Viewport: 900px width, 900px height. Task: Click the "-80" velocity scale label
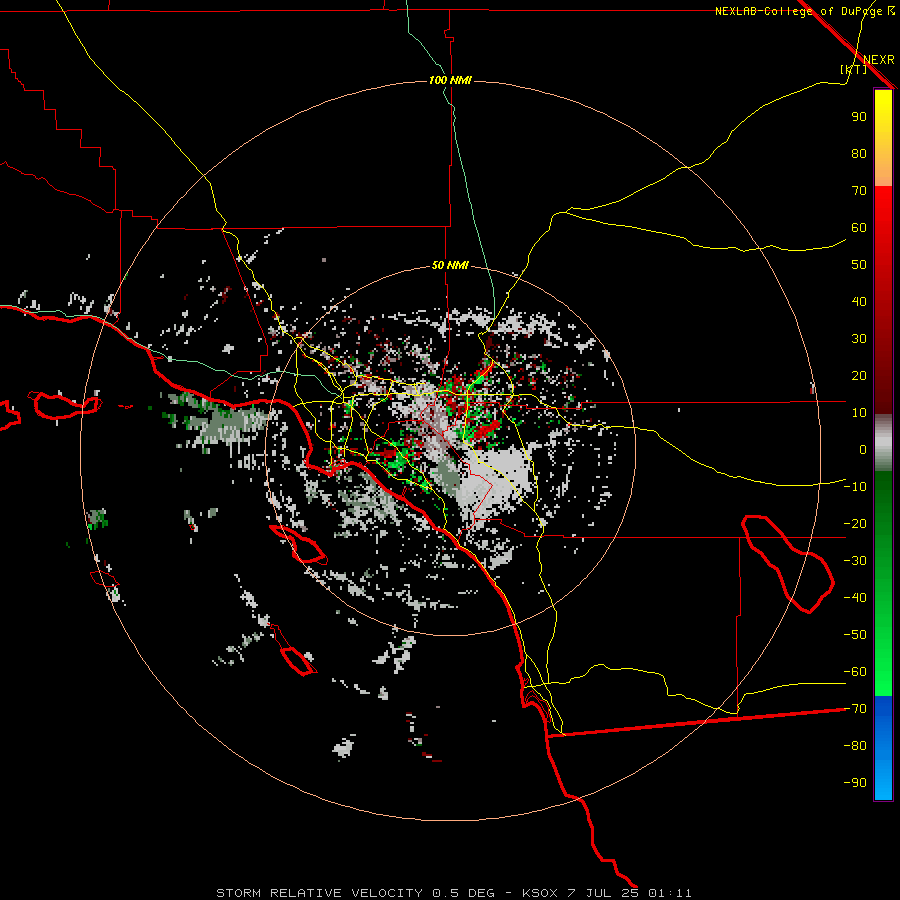pyautogui.click(x=855, y=746)
